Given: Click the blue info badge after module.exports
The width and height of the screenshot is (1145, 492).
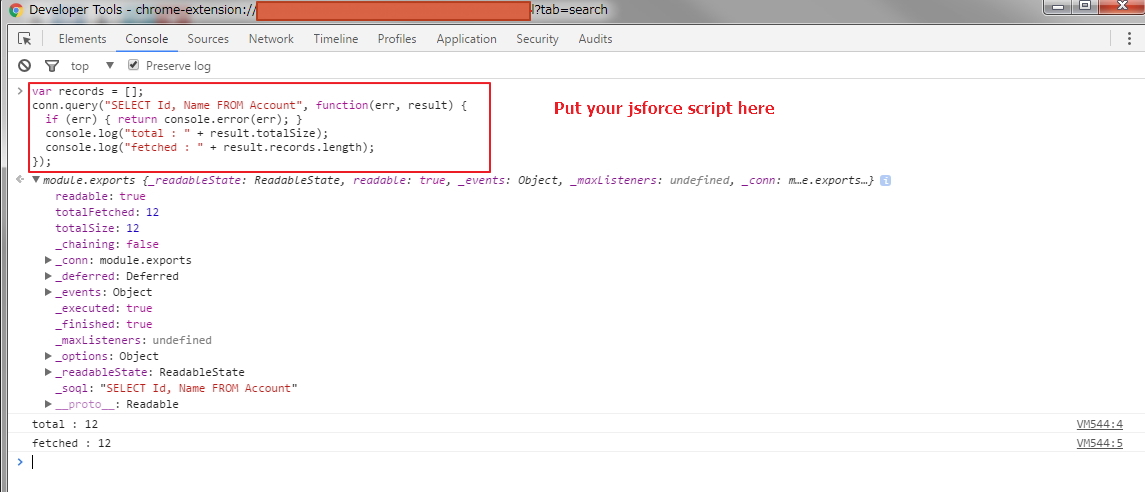Looking at the screenshot, I should tap(885, 180).
